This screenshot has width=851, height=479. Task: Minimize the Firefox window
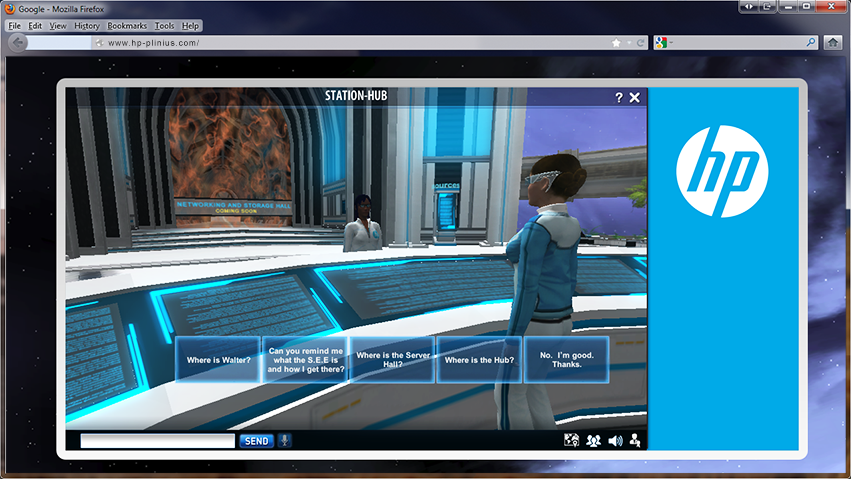(x=788, y=7)
